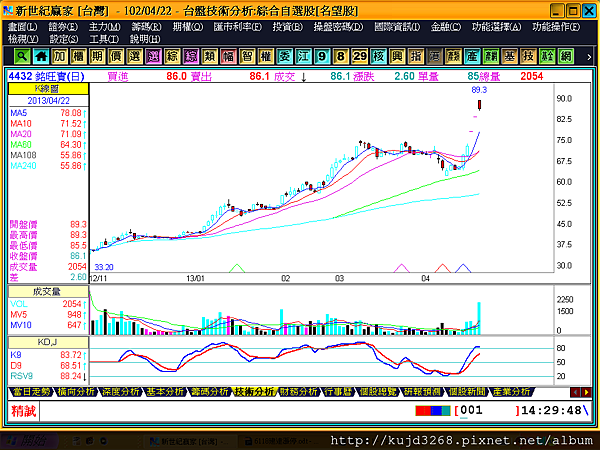
Task: Open the 國際資訊(I) menu
Action: pyautogui.click(x=397, y=27)
